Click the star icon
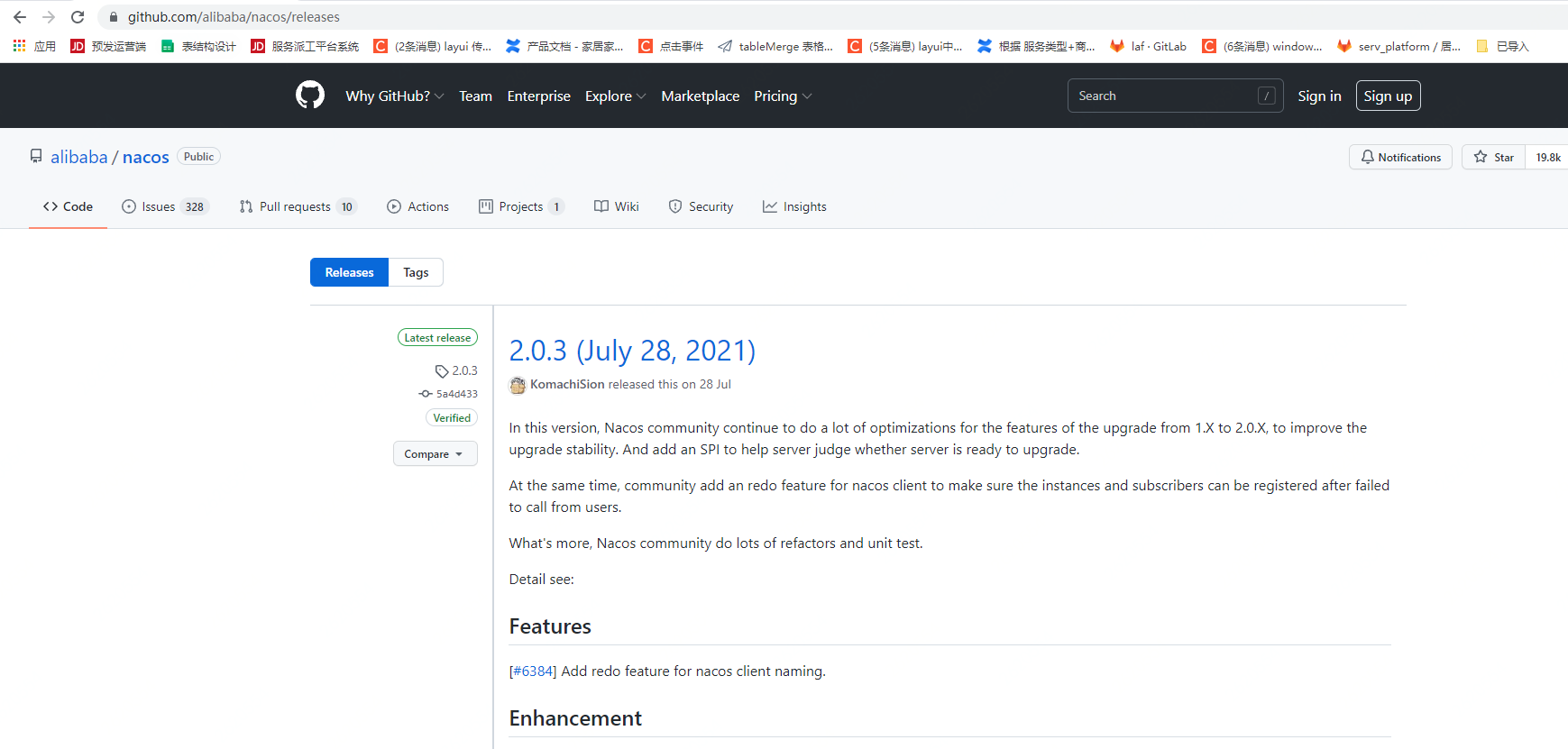The image size is (1568, 749). [x=1481, y=157]
